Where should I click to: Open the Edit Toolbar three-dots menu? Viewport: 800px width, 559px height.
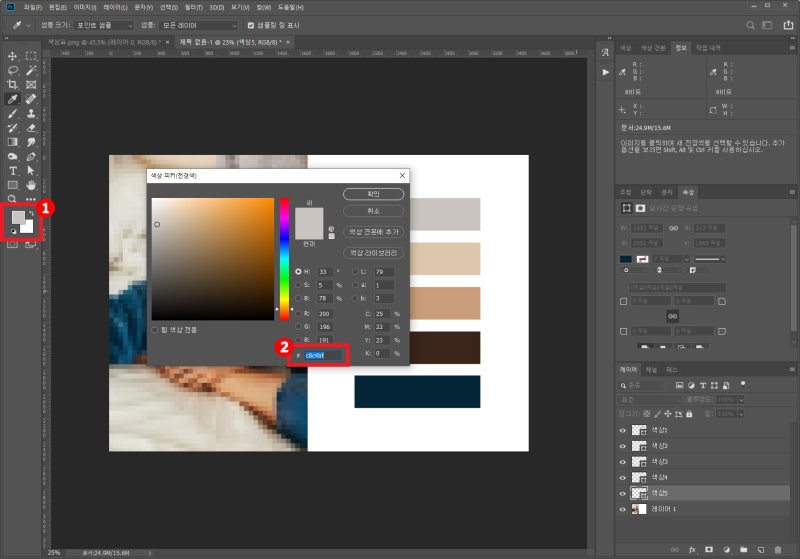tap(31, 199)
